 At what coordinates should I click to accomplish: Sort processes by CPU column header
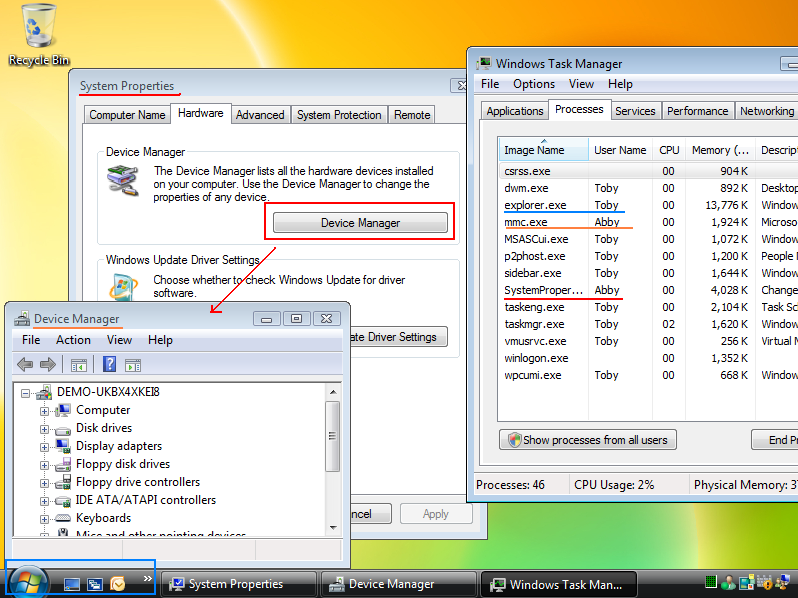tap(669, 150)
